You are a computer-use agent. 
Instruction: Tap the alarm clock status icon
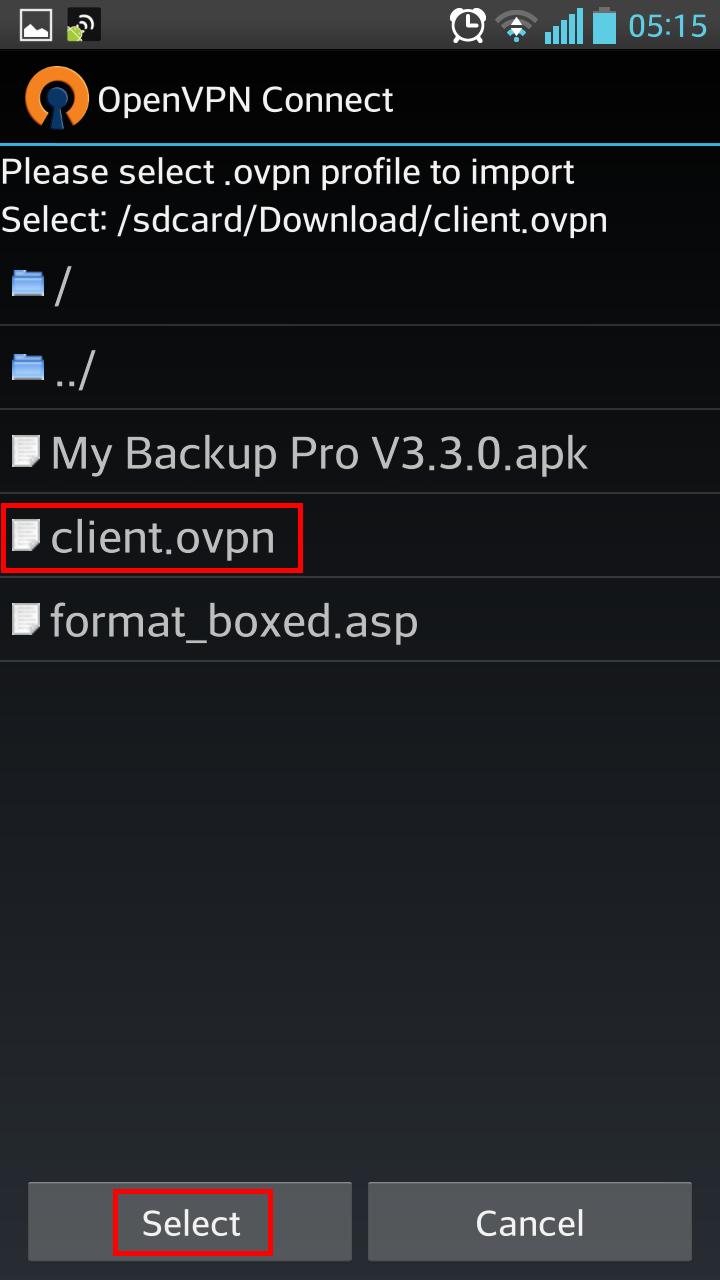(468, 25)
